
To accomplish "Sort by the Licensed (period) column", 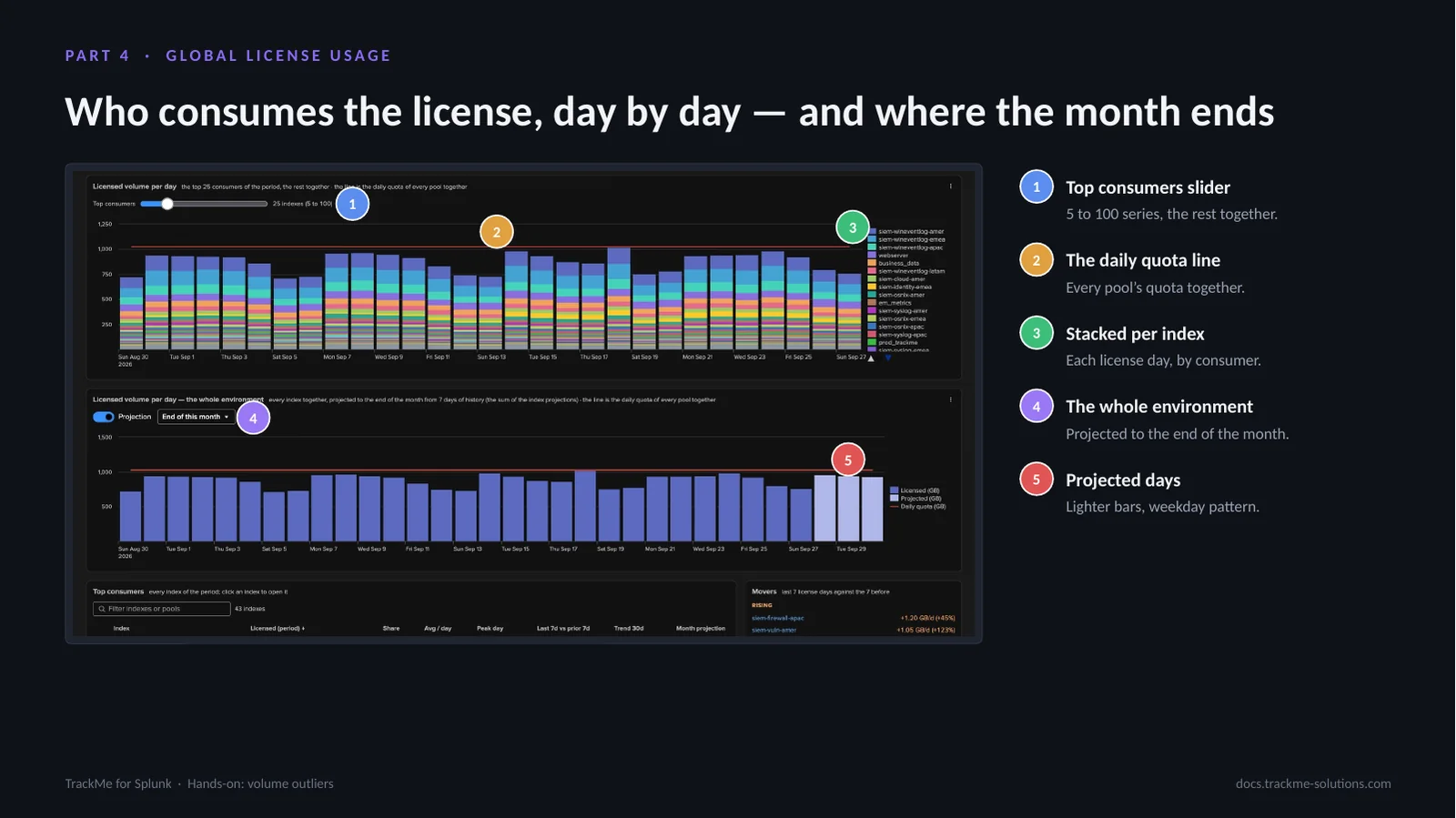I will (x=278, y=629).
